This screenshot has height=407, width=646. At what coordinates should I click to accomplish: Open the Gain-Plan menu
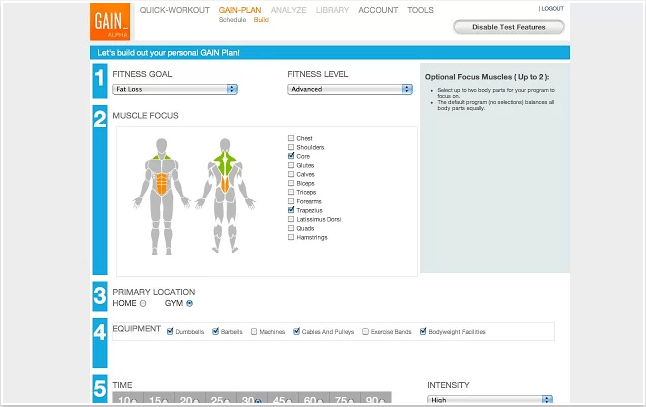[240, 10]
